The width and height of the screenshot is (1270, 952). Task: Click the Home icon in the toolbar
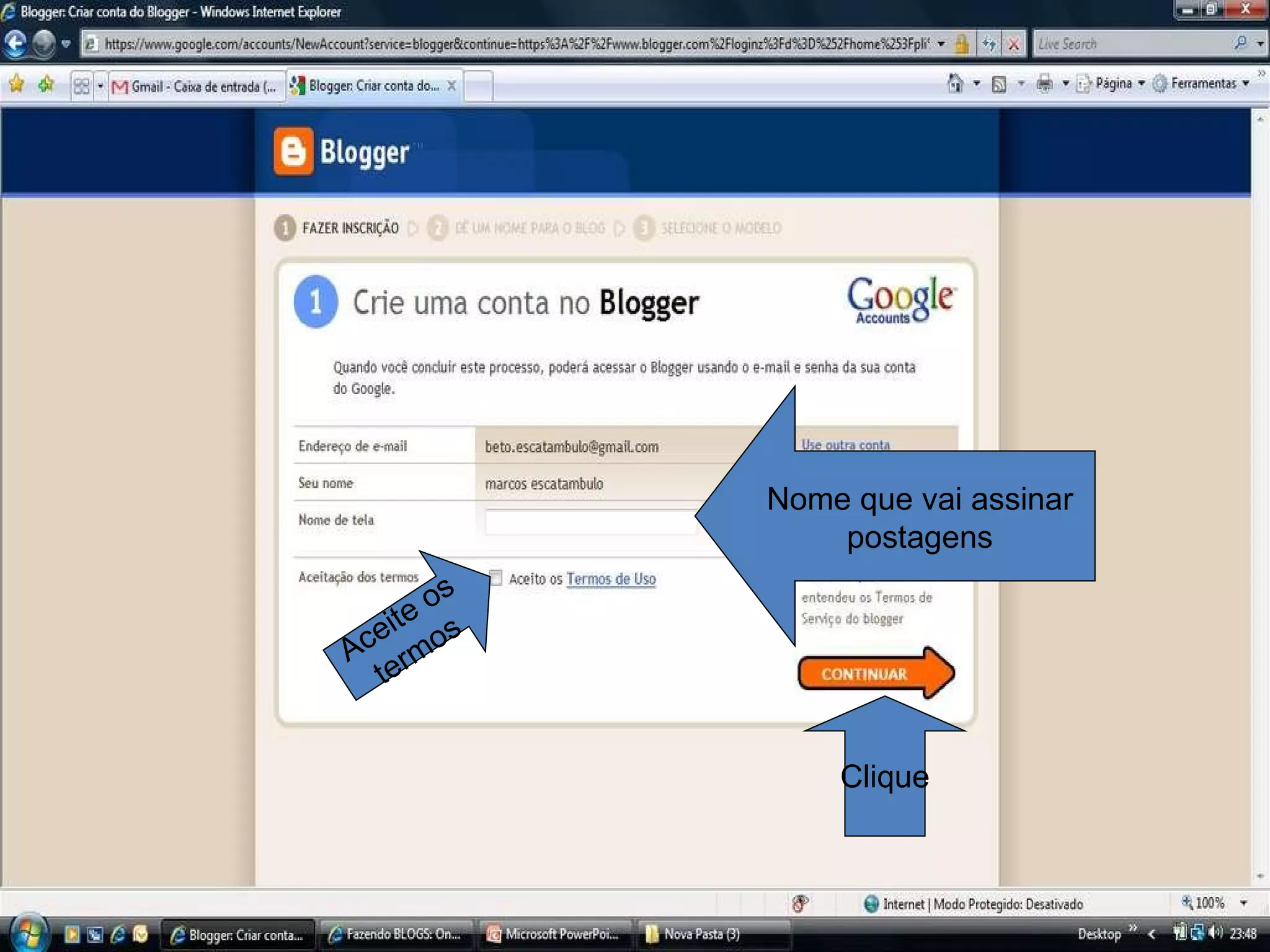[955, 83]
